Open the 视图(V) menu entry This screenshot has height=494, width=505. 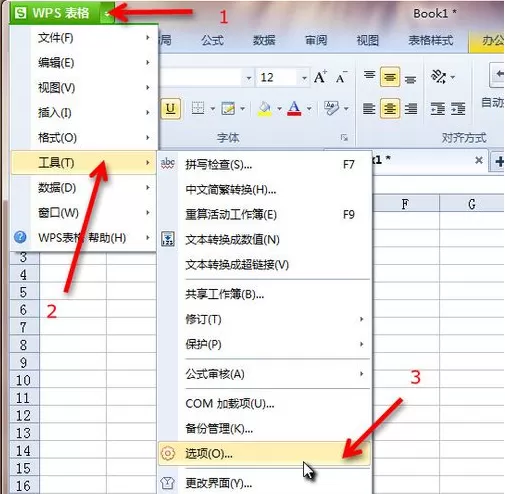pyautogui.click(x=84, y=88)
